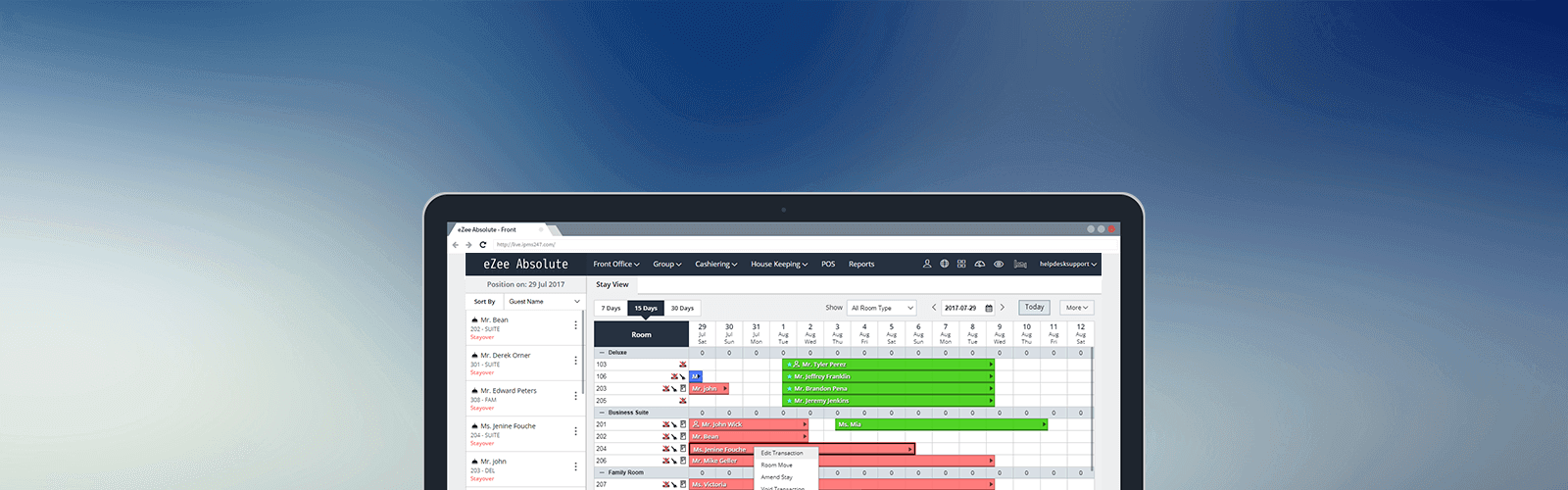This screenshot has height=490, width=1568.
Task: Click the browser address bar
Action: click(804, 244)
